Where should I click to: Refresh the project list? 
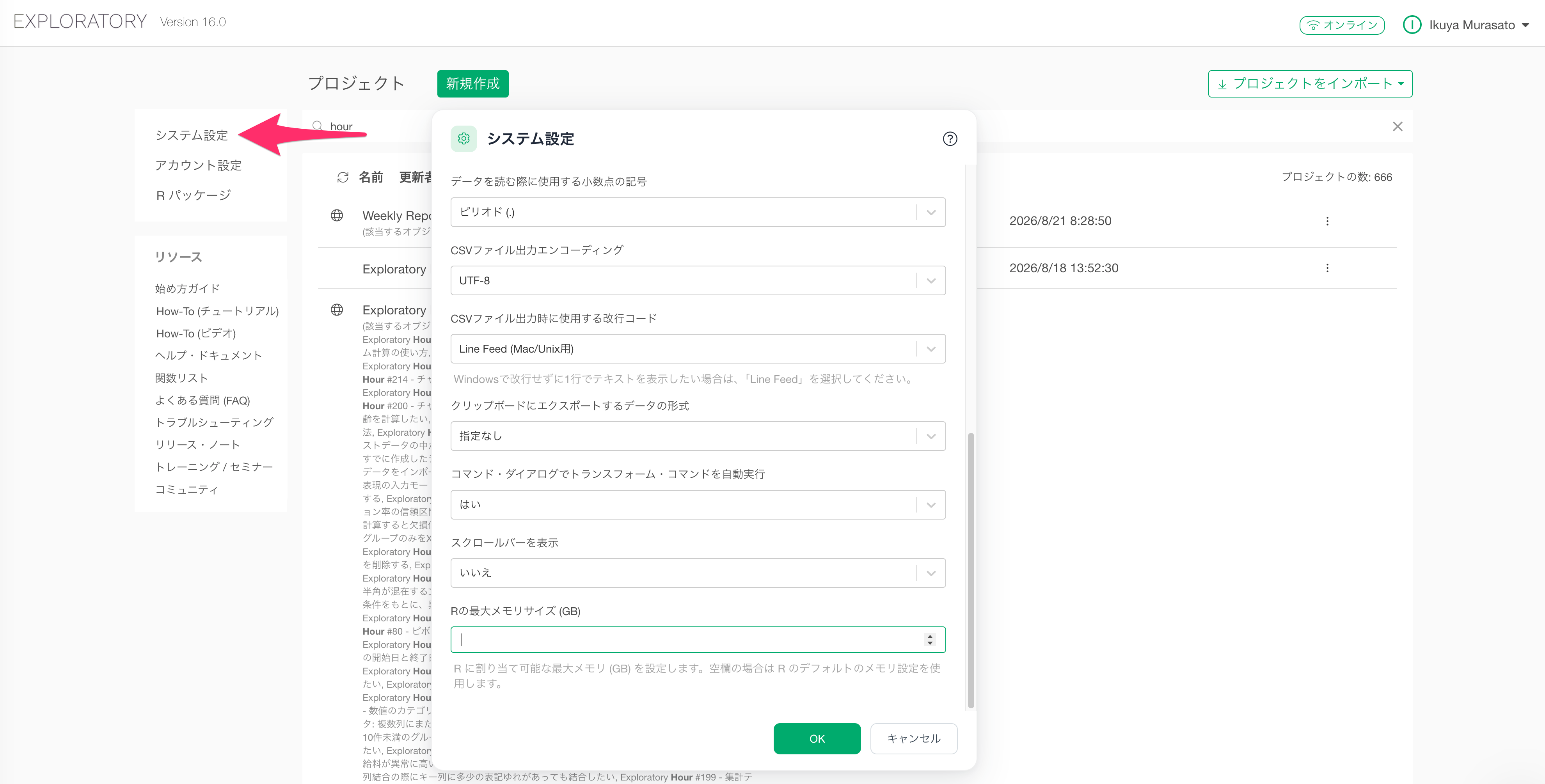[x=343, y=177]
